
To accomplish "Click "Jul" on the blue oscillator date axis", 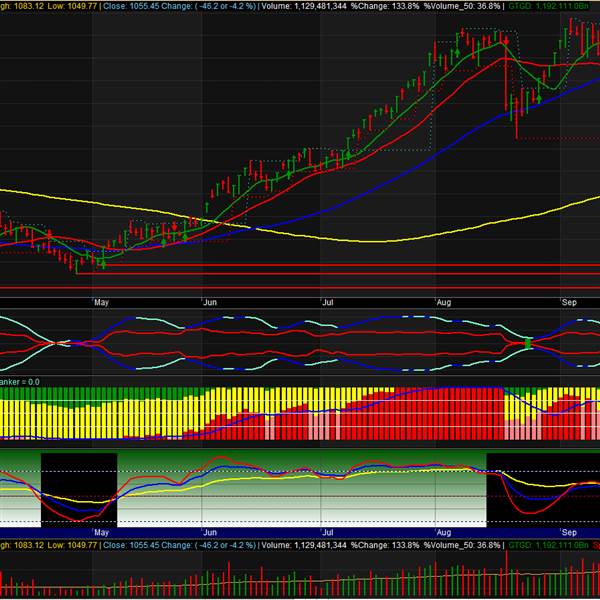I will tap(328, 532).
